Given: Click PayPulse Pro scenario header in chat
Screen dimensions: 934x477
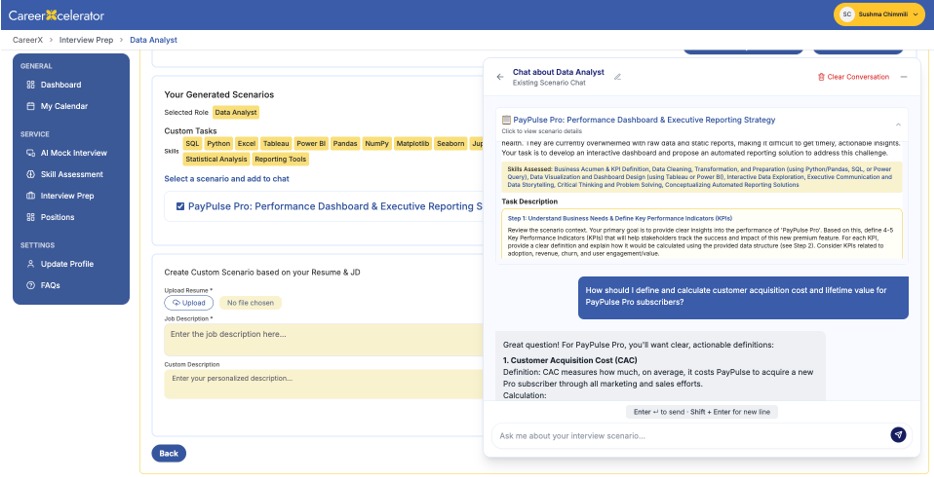Looking at the screenshot, I should pyautogui.click(x=702, y=124).
